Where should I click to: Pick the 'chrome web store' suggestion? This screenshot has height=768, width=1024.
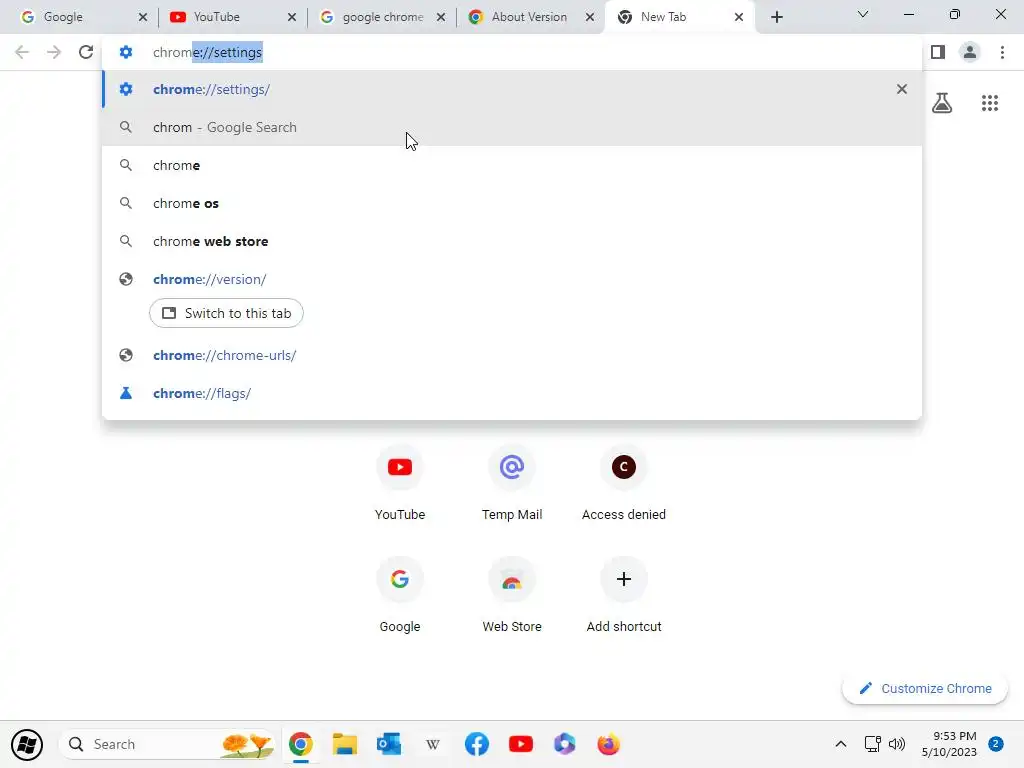(x=512, y=241)
